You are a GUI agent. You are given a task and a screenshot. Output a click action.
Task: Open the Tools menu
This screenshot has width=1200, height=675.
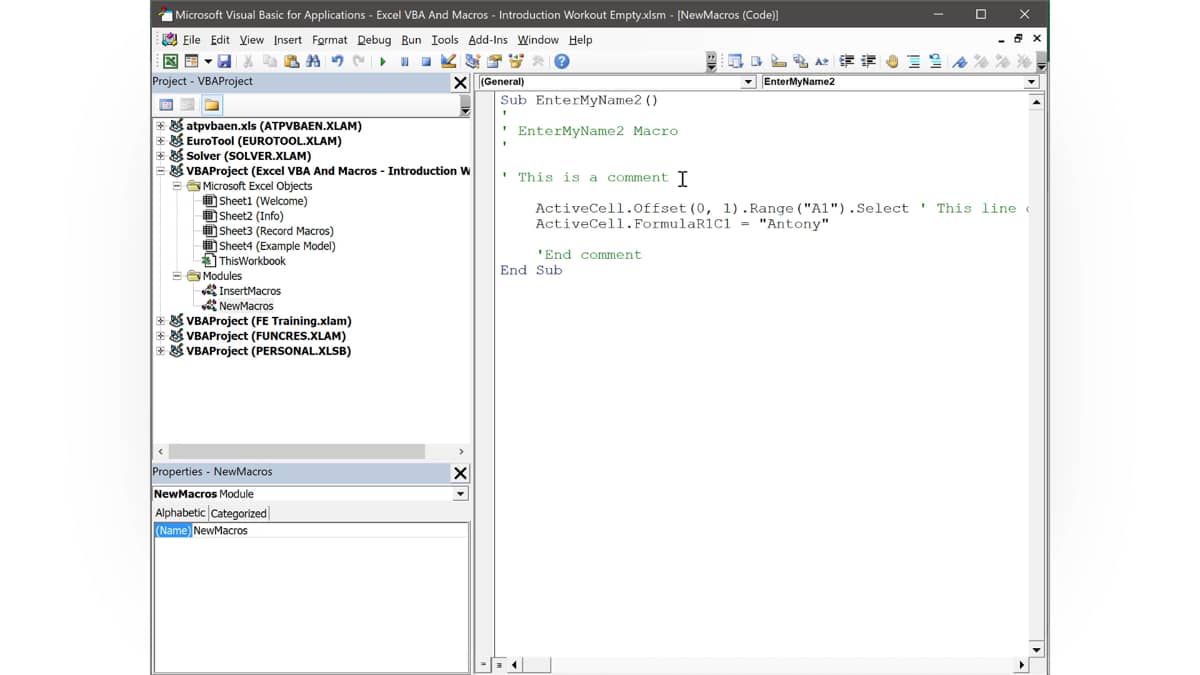click(x=445, y=40)
